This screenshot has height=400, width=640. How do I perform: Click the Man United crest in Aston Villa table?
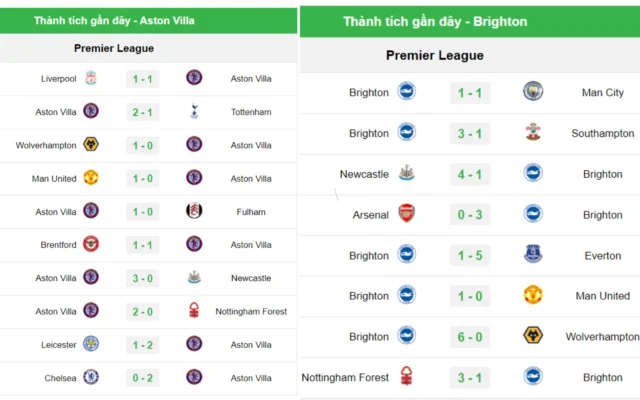91,178
